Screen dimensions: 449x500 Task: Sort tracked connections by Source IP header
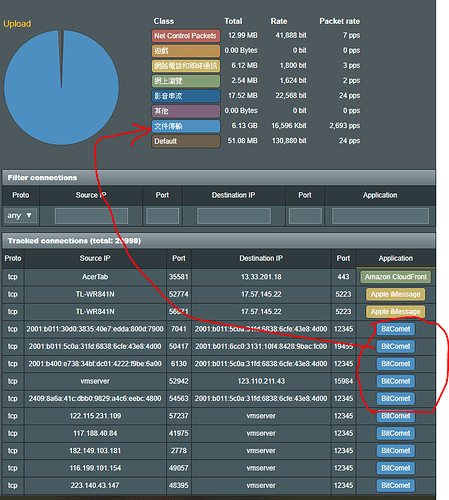[x=95, y=258]
